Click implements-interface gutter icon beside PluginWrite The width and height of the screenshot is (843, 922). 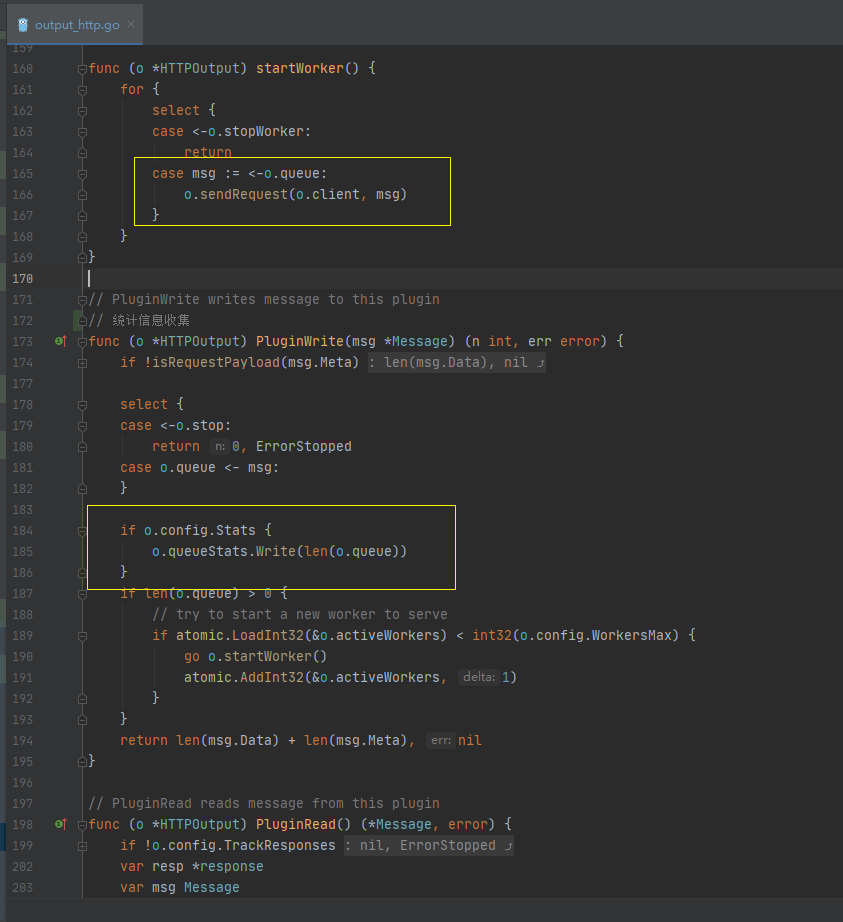(61, 341)
